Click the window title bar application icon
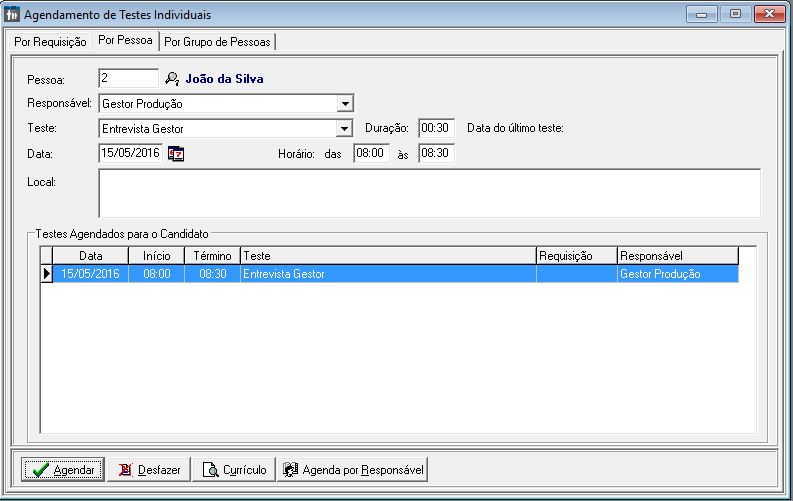The image size is (793, 501). coord(12,15)
